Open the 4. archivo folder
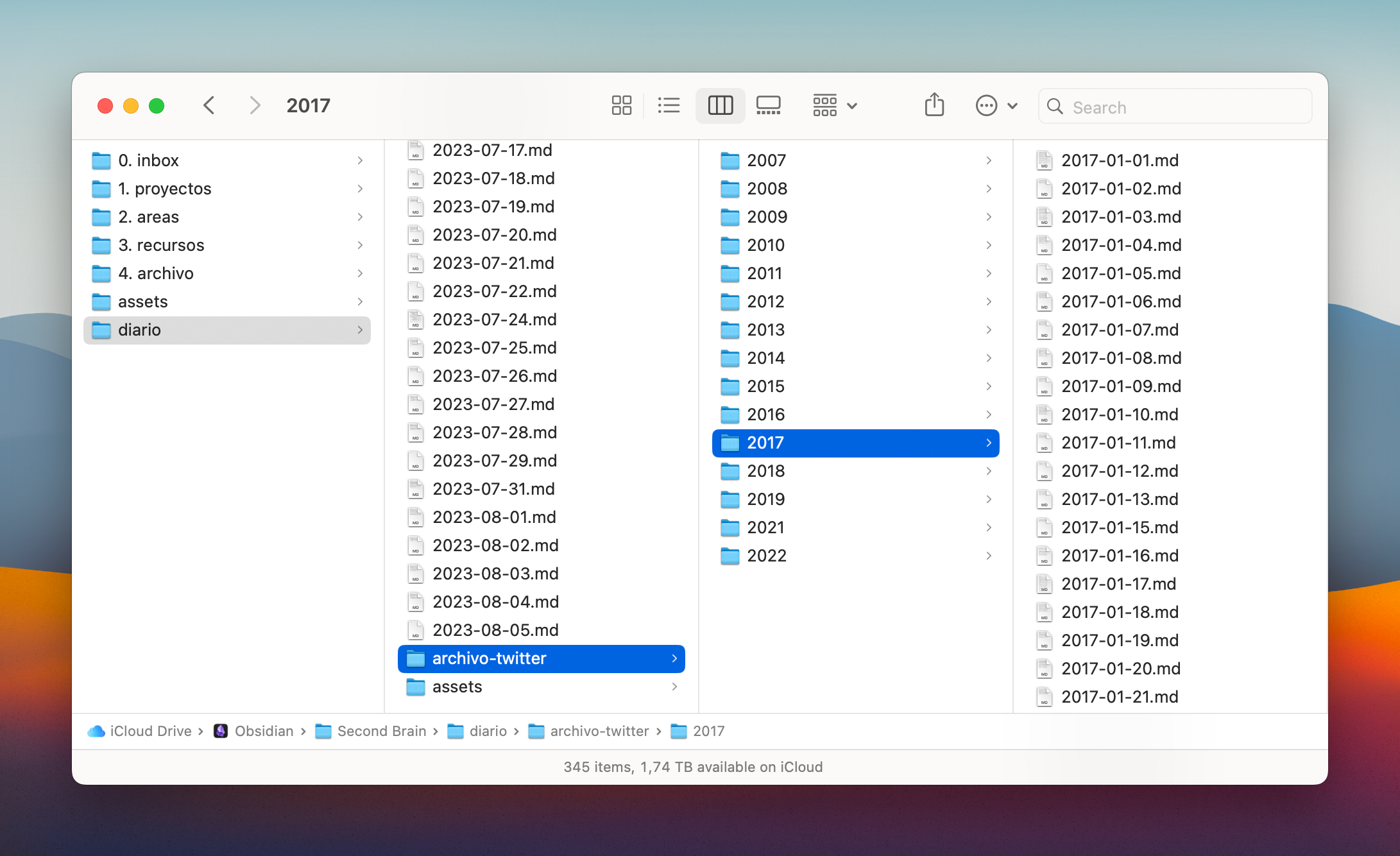This screenshot has height=856, width=1400. tap(156, 273)
